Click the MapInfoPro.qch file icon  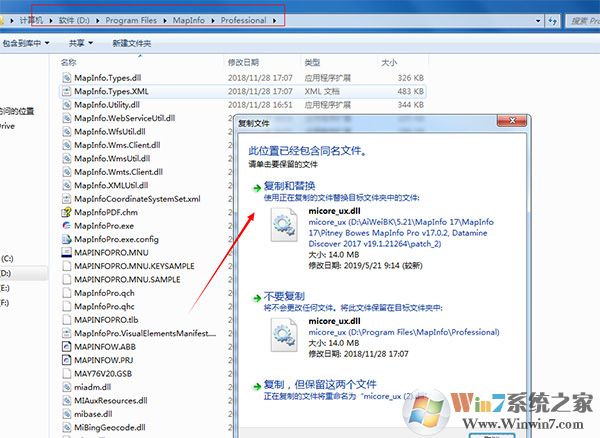click(67, 293)
